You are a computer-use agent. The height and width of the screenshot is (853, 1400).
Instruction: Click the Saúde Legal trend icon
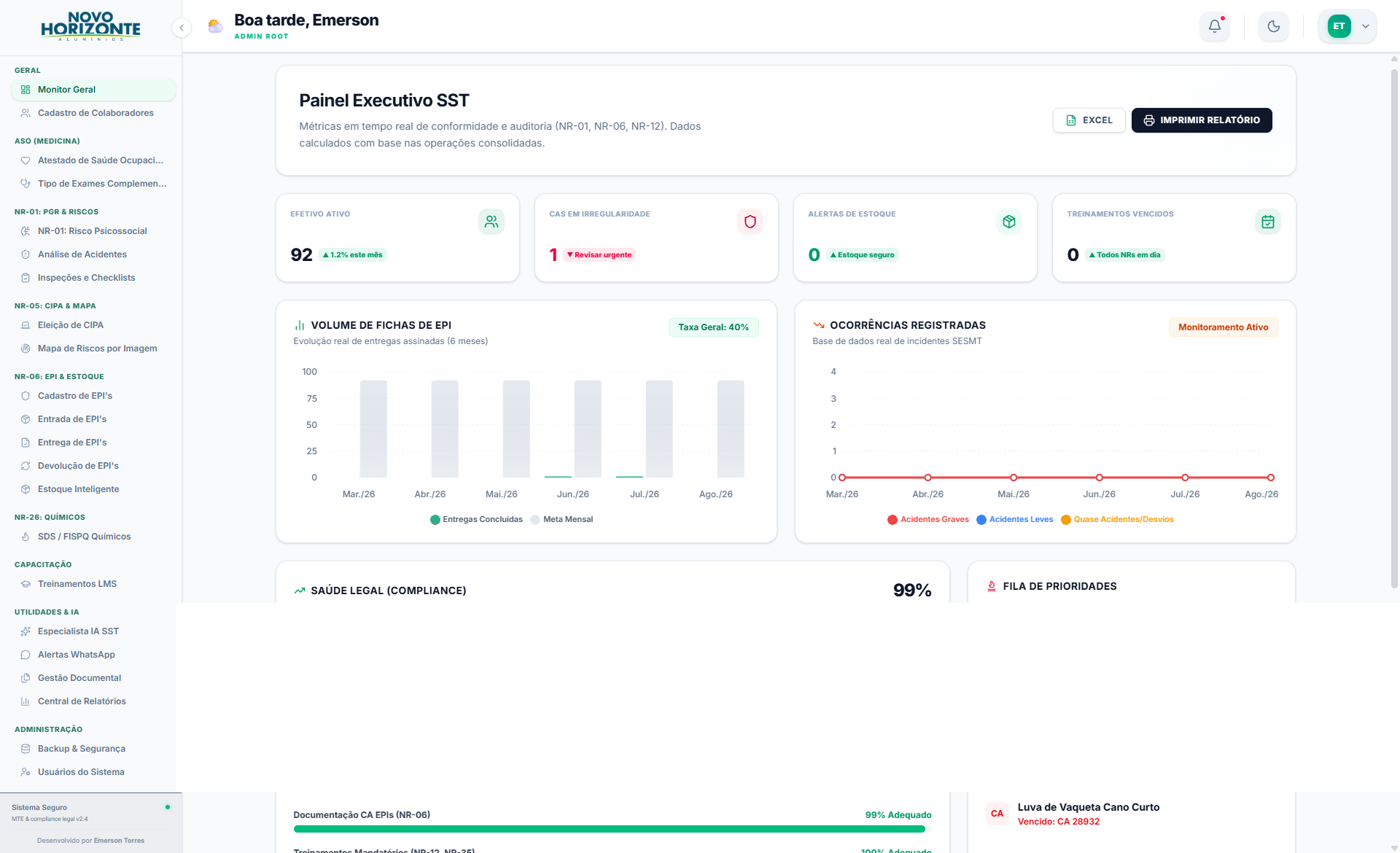point(300,591)
